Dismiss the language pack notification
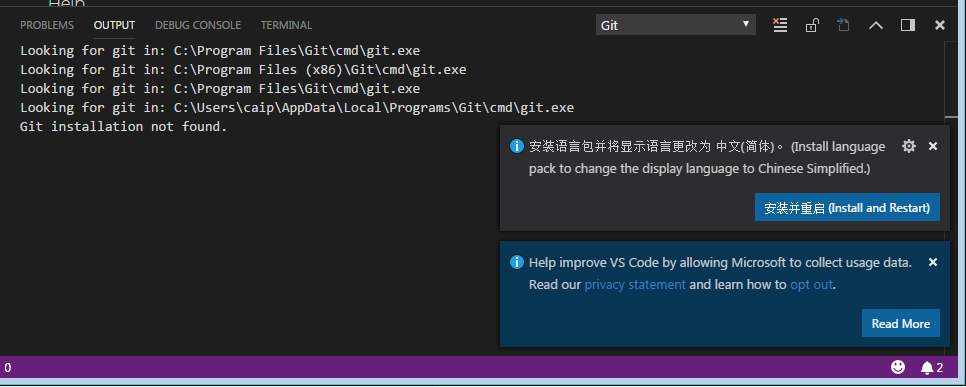This screenshot has height=387, width=966. [x=933, y=146]
